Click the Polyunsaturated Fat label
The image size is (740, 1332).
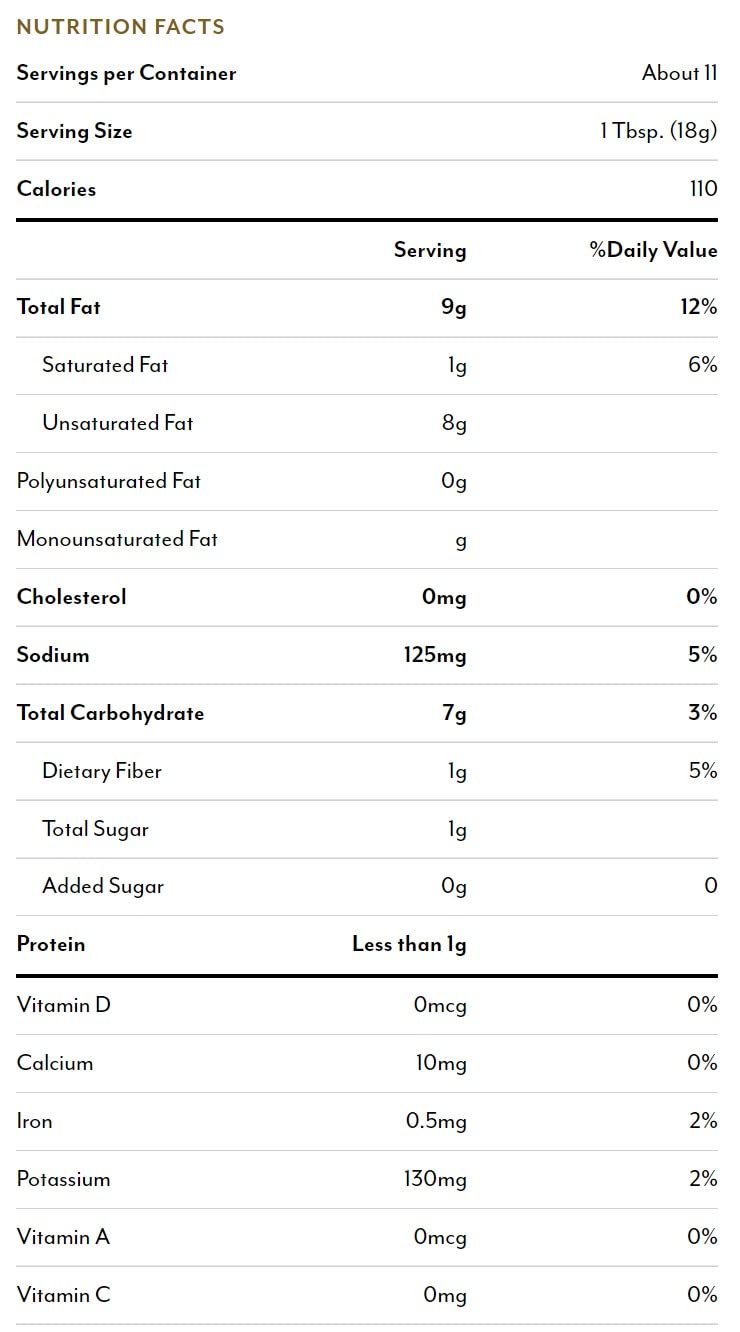(x=109, y=481)
